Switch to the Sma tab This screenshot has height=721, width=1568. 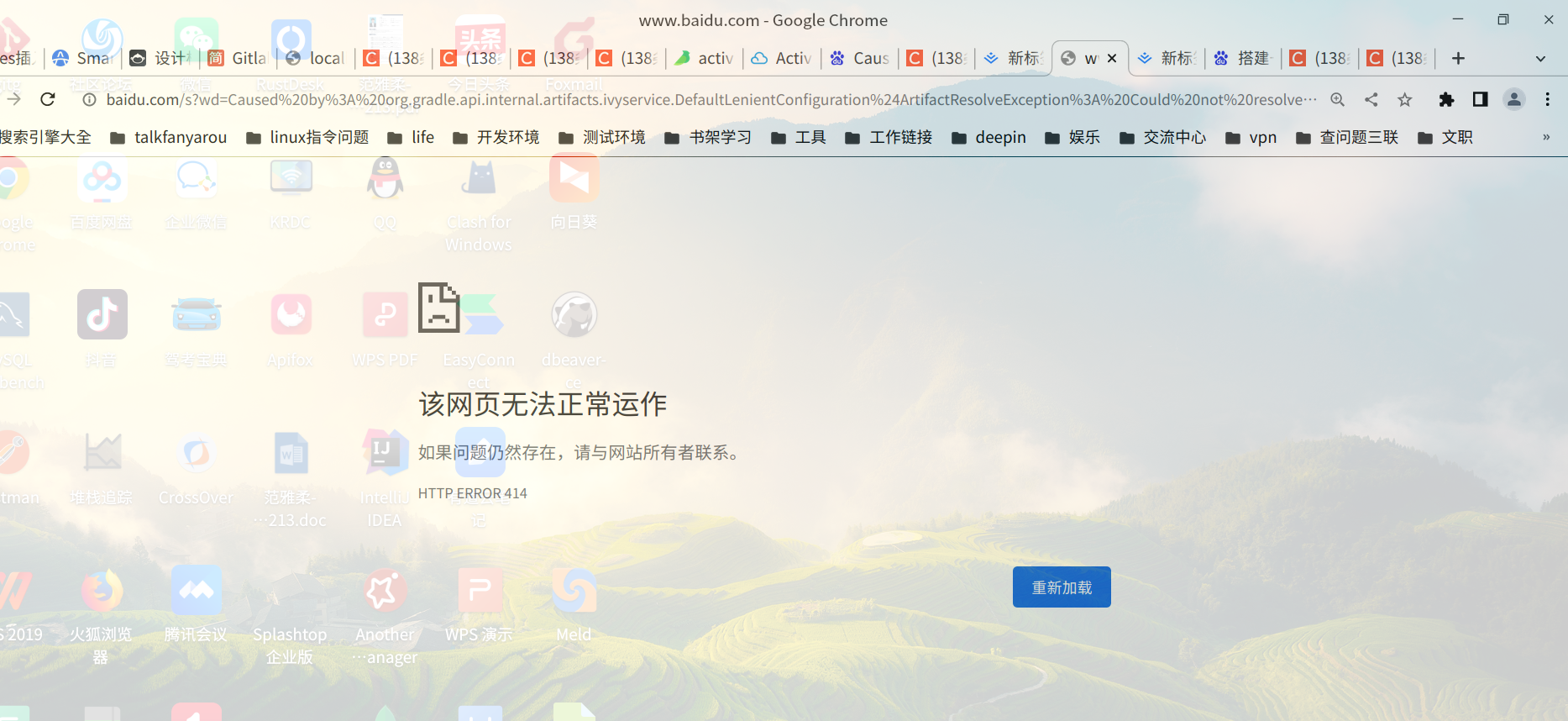pyautogui.click(x=83, y=58)
